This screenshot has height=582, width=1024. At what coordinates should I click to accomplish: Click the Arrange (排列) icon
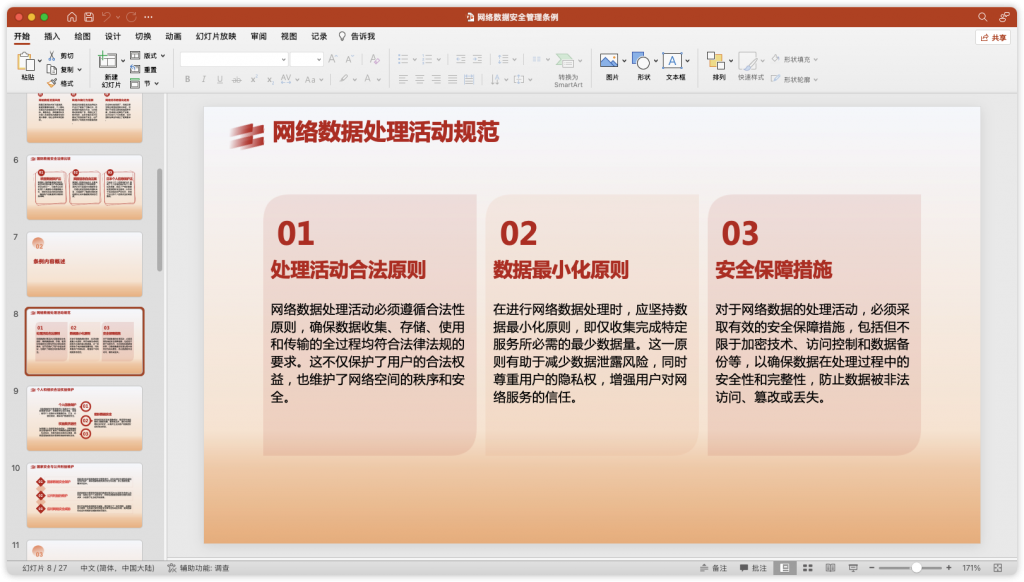click(x=716, y=61)
